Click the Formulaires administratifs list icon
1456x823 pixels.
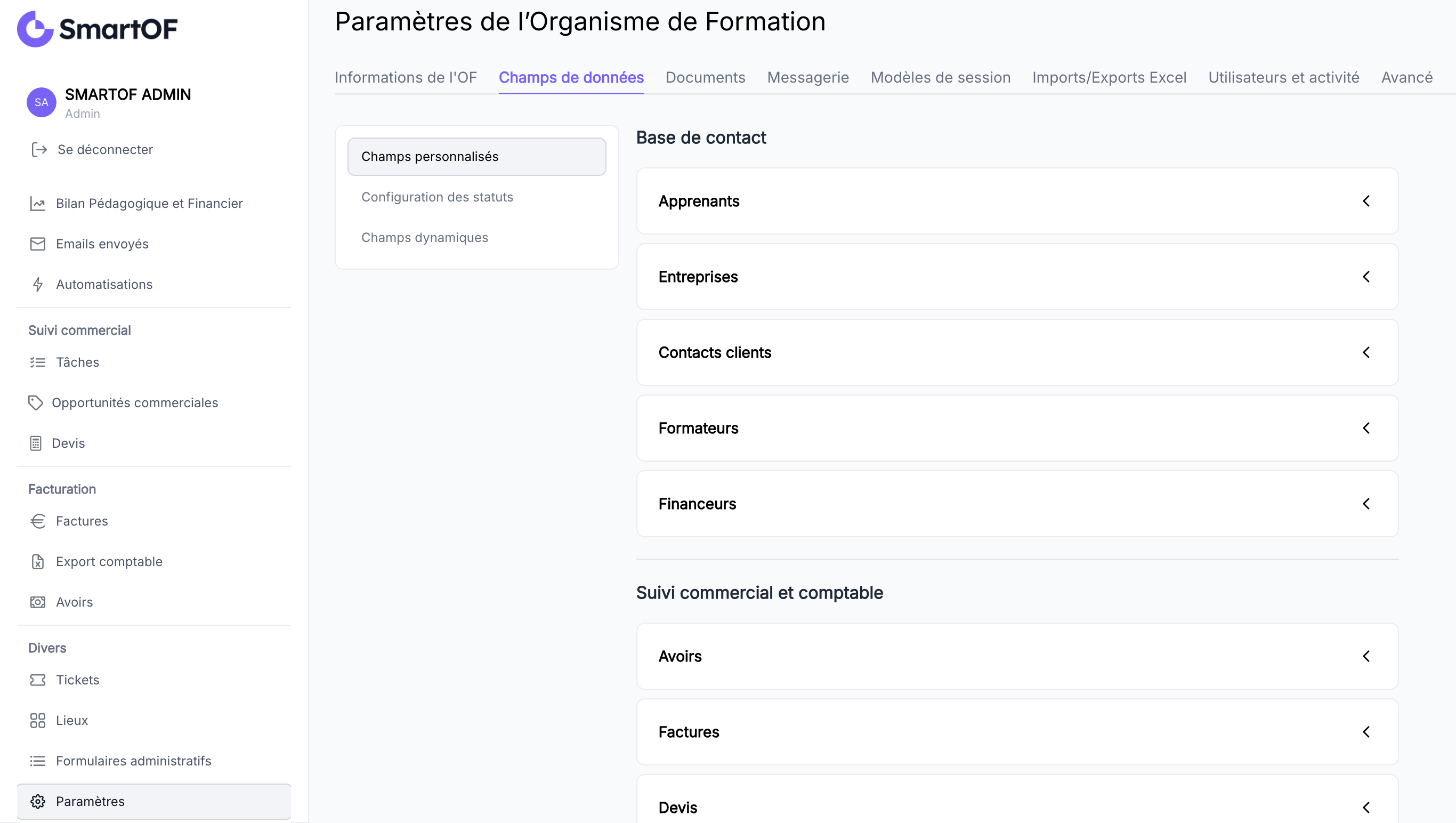(x=37, y=761)
